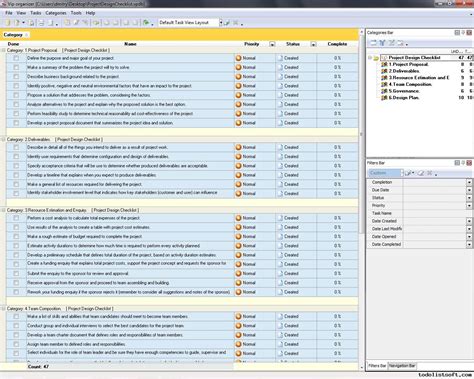Switch to the Filters Bar tab
474x379 pixels.
point(377,366)
